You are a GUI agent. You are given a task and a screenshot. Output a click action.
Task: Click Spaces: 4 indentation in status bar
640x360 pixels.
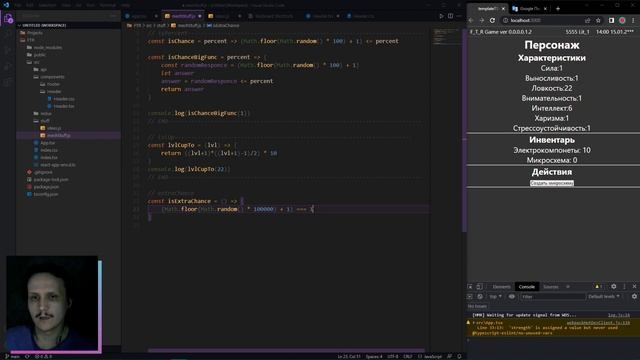pos(374,357)
